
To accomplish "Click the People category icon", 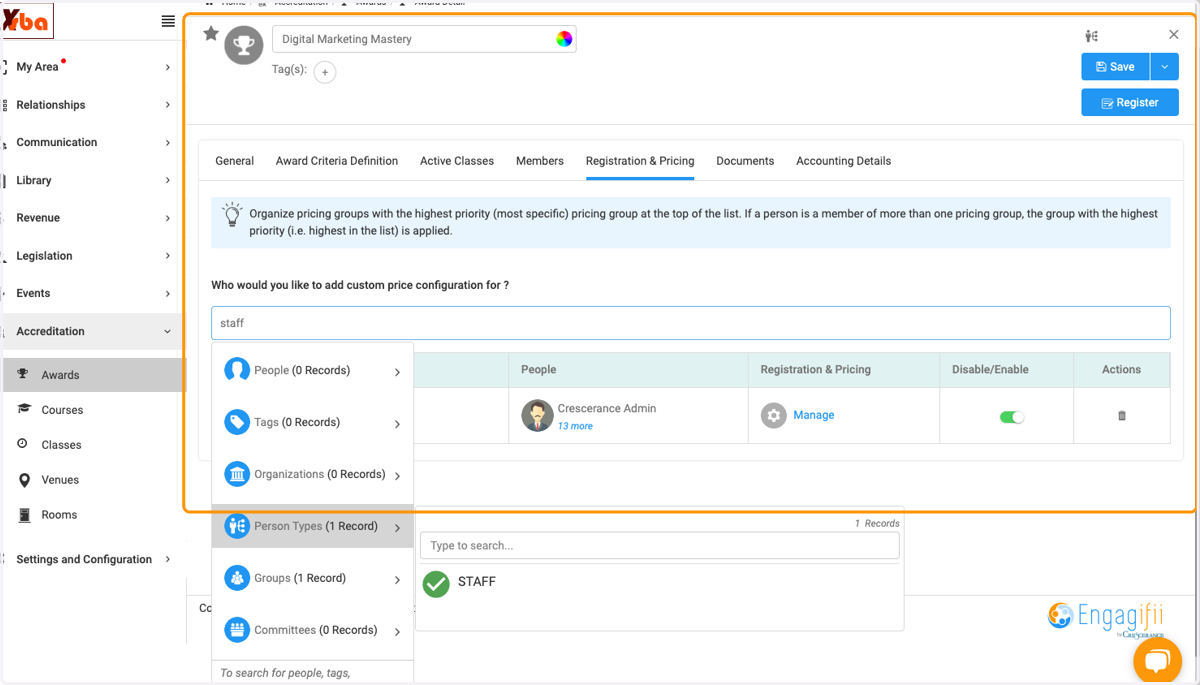I will [237, 370].
